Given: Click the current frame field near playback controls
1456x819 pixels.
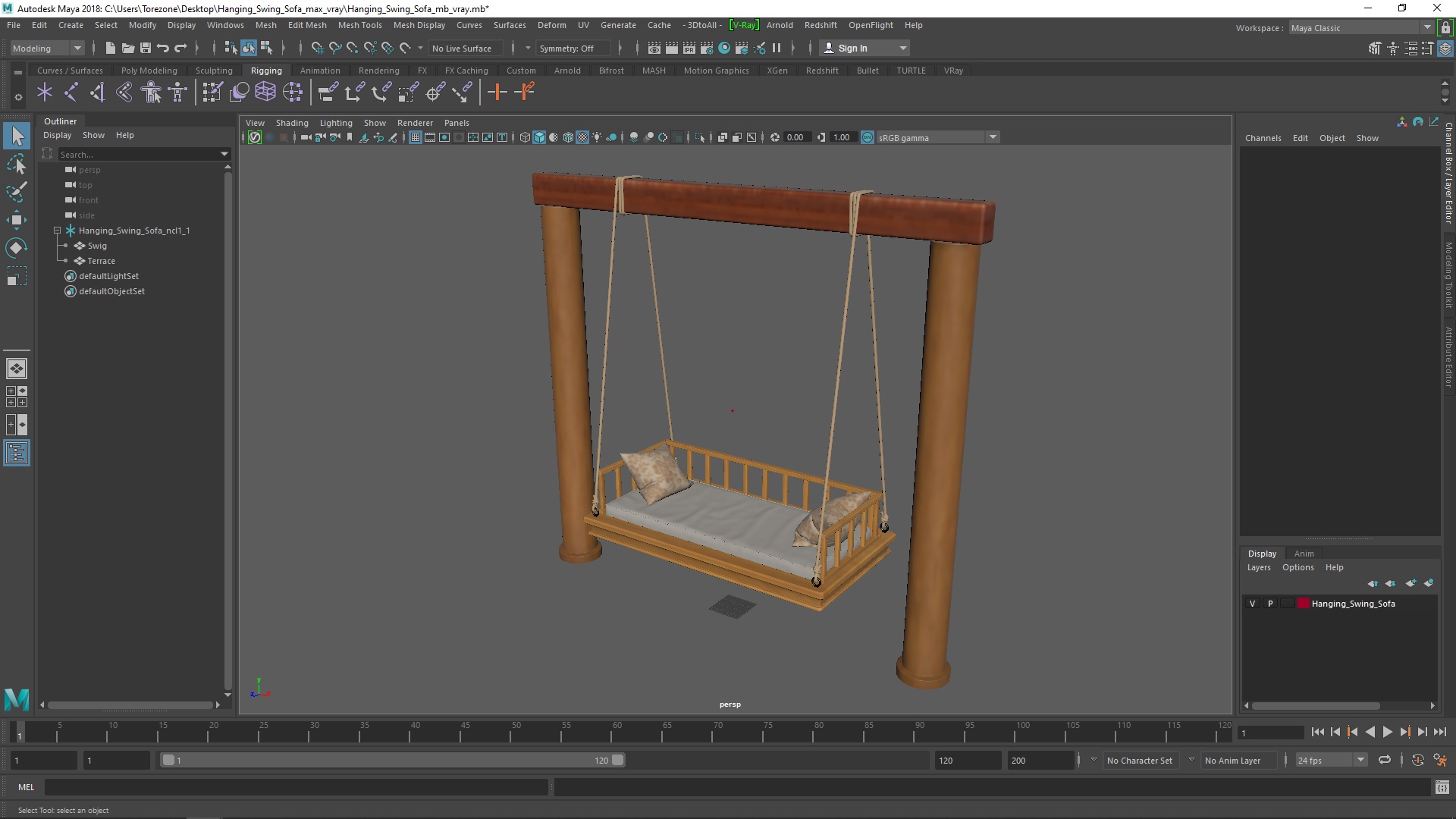Looking at the screenshot, I should pos(1269,733).
